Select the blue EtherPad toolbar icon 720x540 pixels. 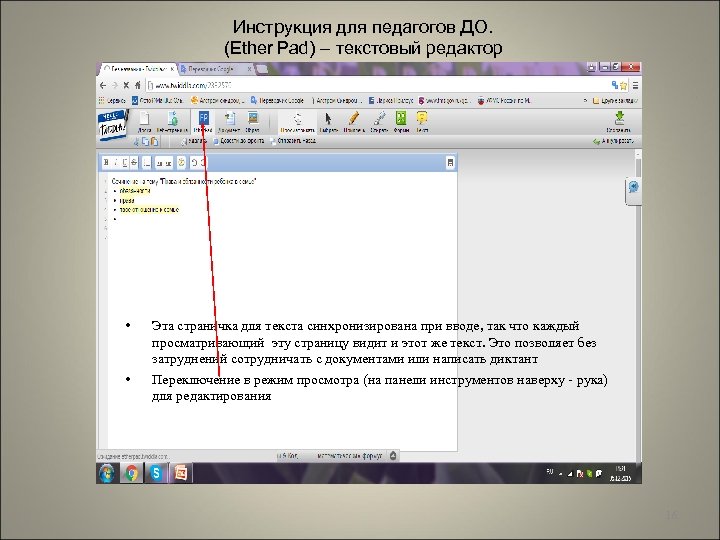coord(203,118)
